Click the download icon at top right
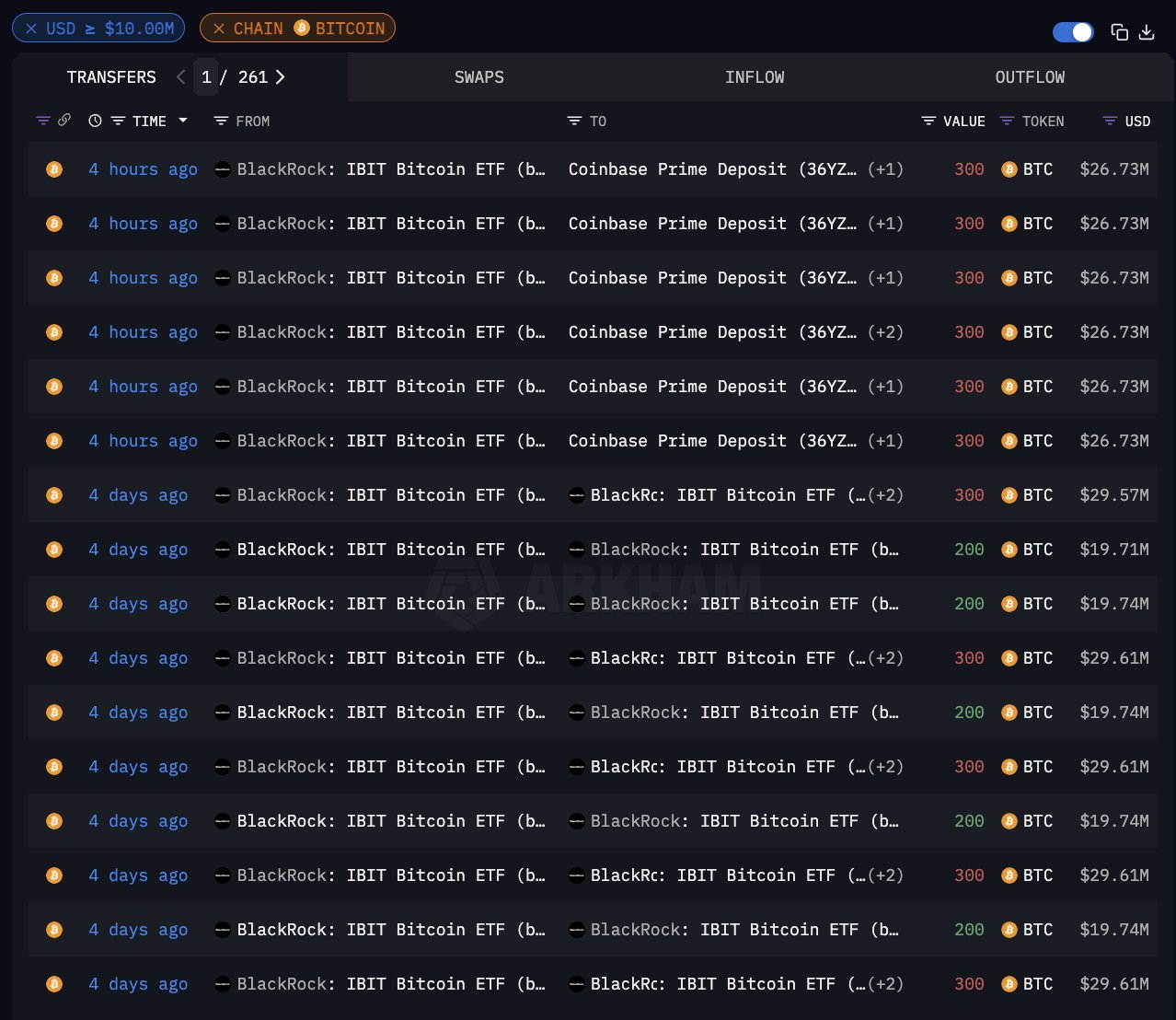The height and width of the screenshot is (1020, 1176). (1147, 32)
